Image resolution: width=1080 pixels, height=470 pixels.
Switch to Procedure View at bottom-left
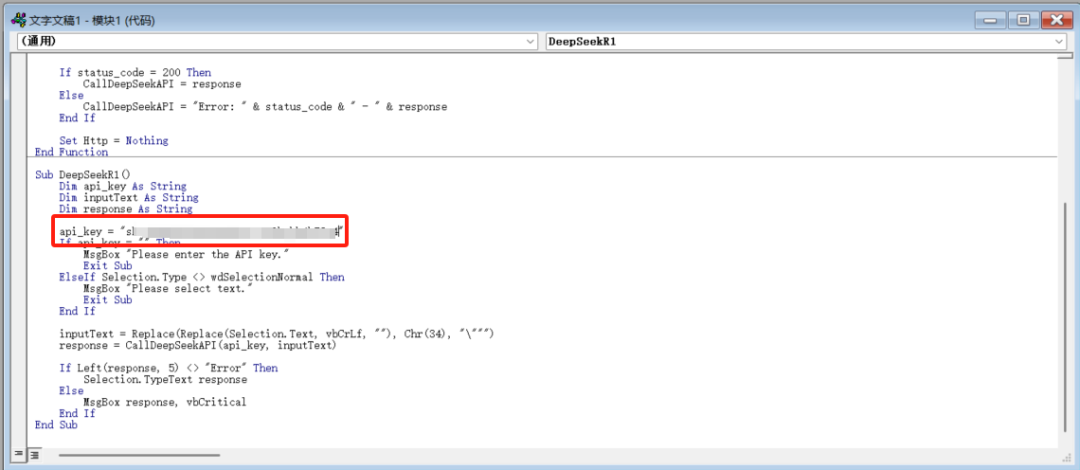pos(19,455)
